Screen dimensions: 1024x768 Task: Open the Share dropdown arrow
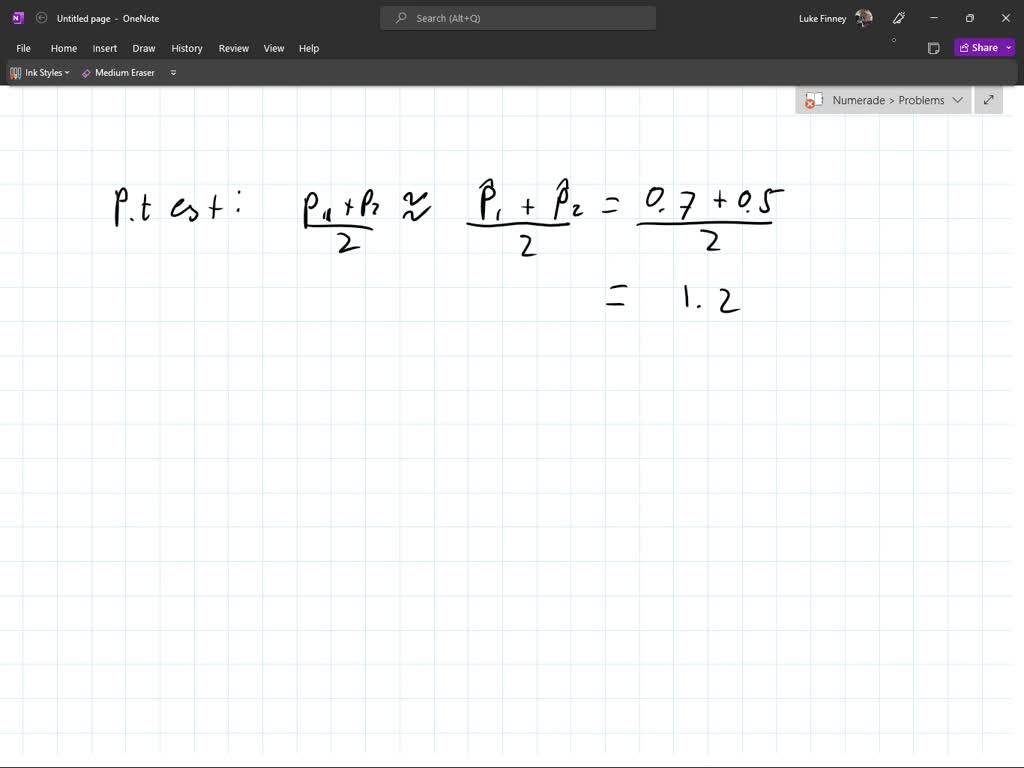pyautogui.click(x=1009, y=47)
